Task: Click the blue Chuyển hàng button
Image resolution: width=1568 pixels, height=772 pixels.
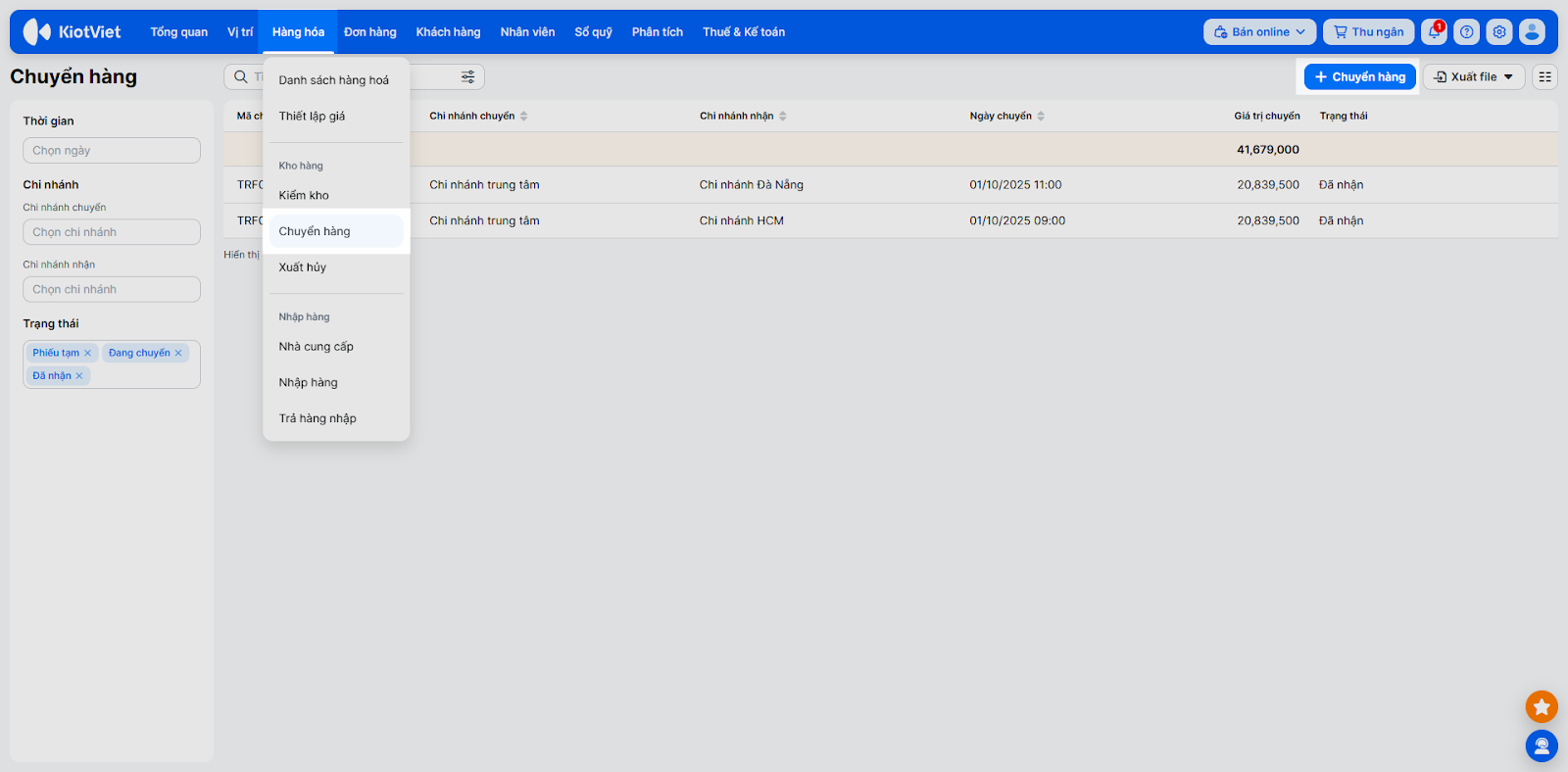Action: 1360,76
